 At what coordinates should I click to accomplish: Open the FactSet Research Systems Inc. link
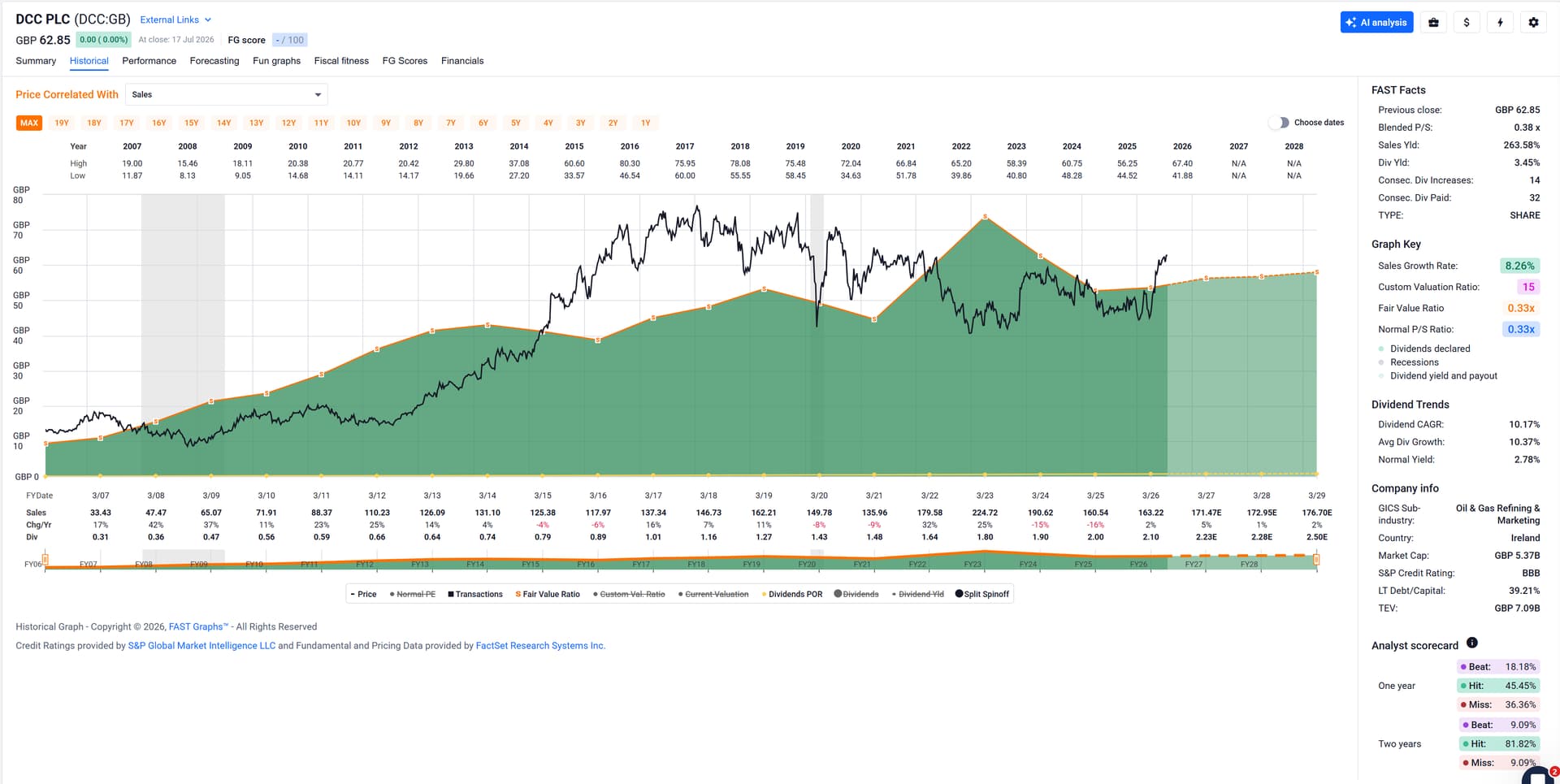540,646
